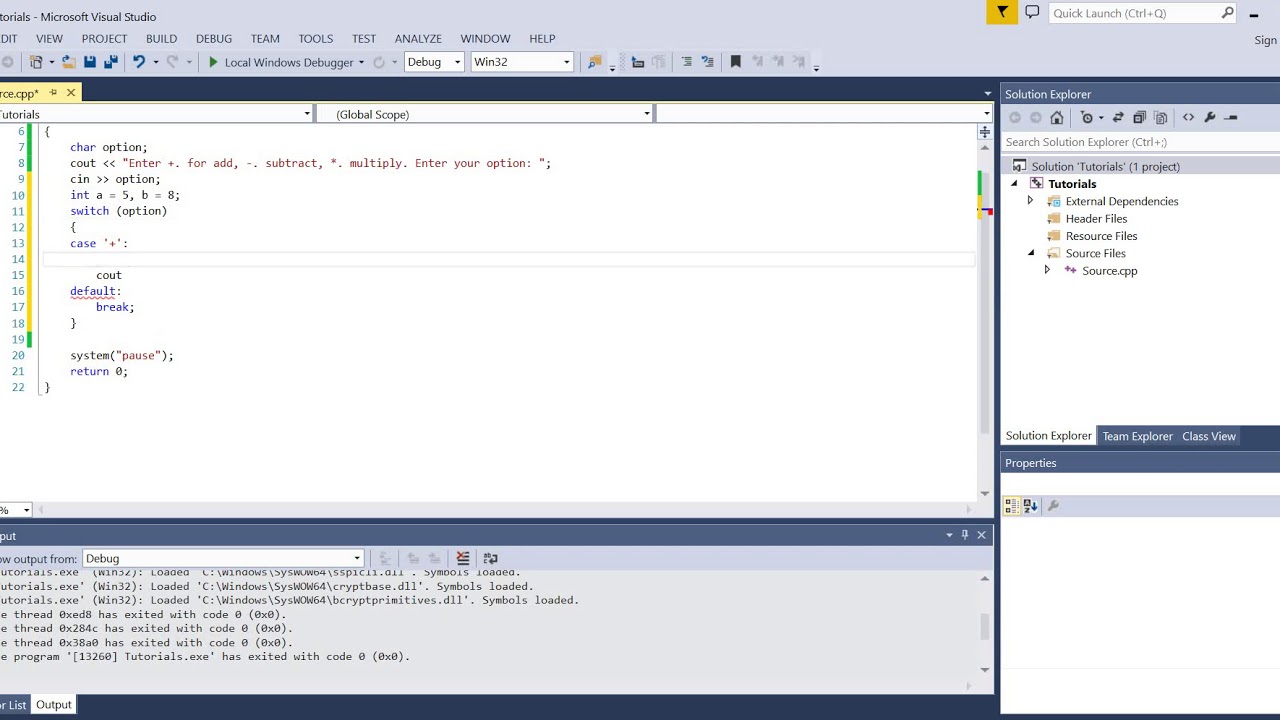1280x720 pixels.
Task: Open Properties wrench in Solution Explorer
Action: click(1210, 118)
